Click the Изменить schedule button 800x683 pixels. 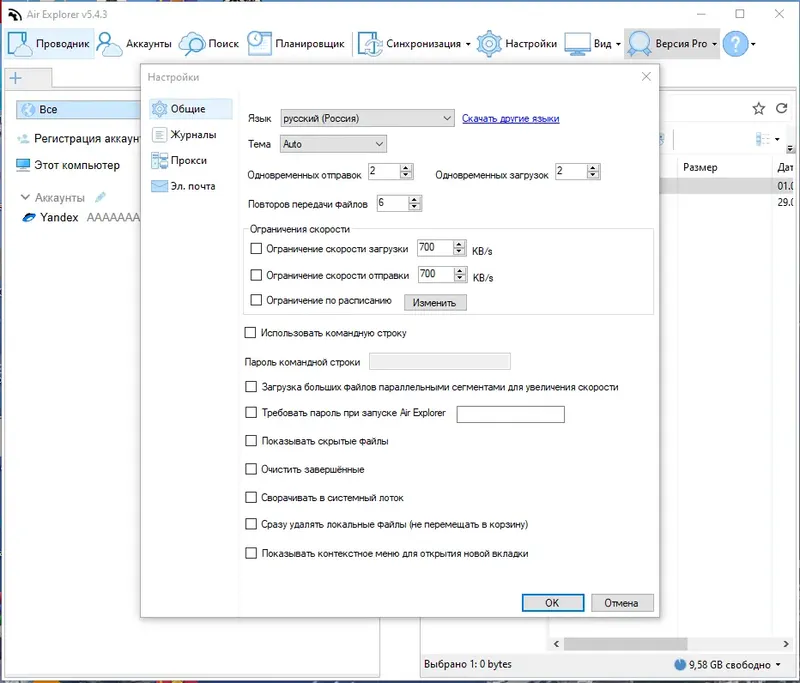(435, 302)
